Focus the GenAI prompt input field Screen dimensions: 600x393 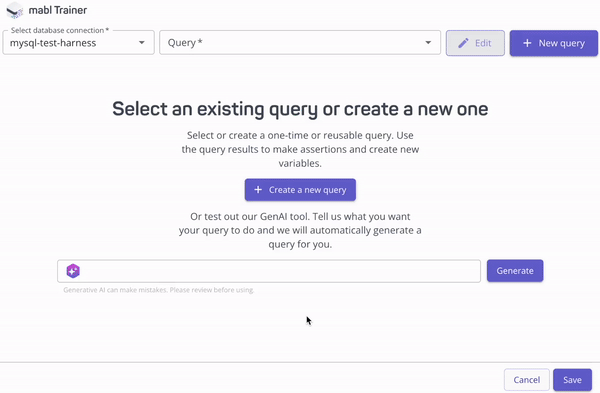[269, 271]
